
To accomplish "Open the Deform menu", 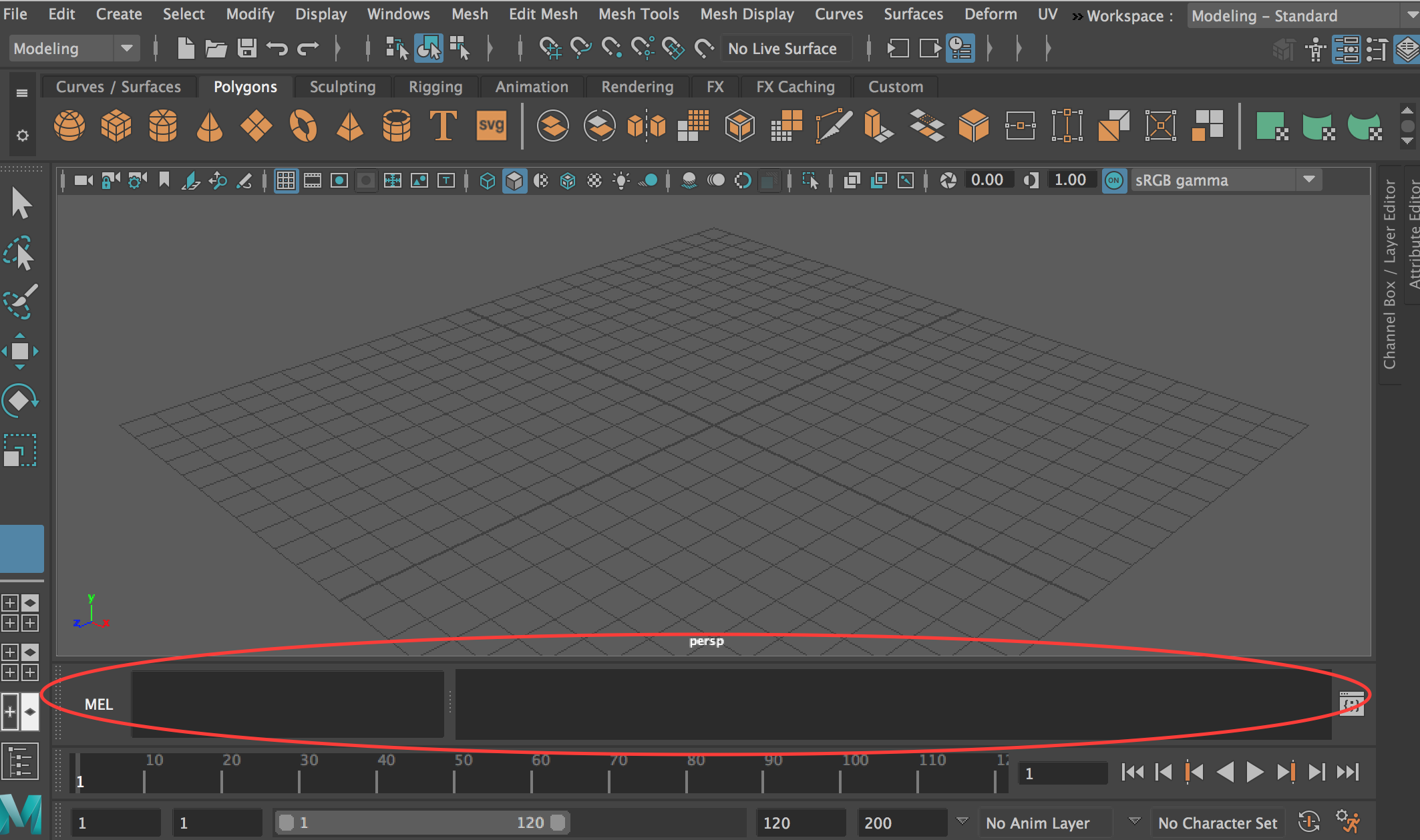I will [991, 14].
